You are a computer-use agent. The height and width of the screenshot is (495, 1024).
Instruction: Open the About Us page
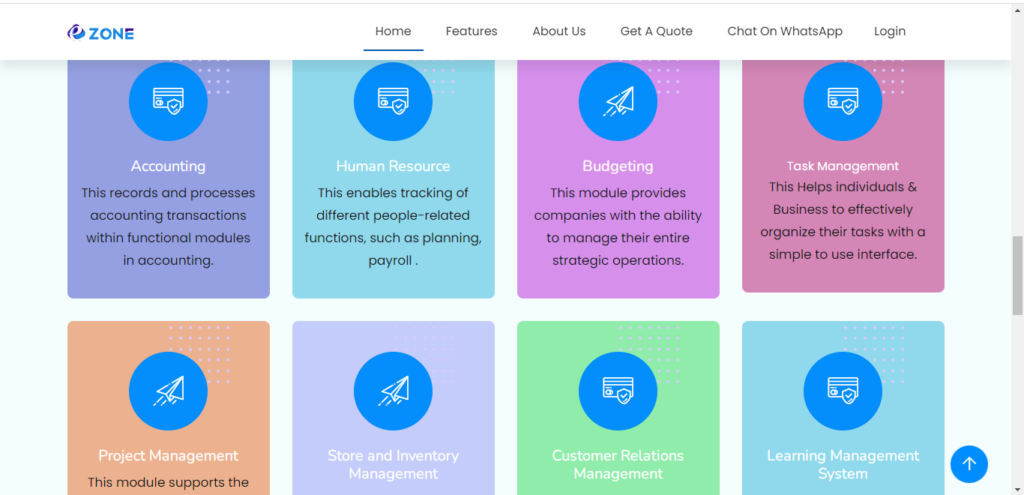pos(559,31)
